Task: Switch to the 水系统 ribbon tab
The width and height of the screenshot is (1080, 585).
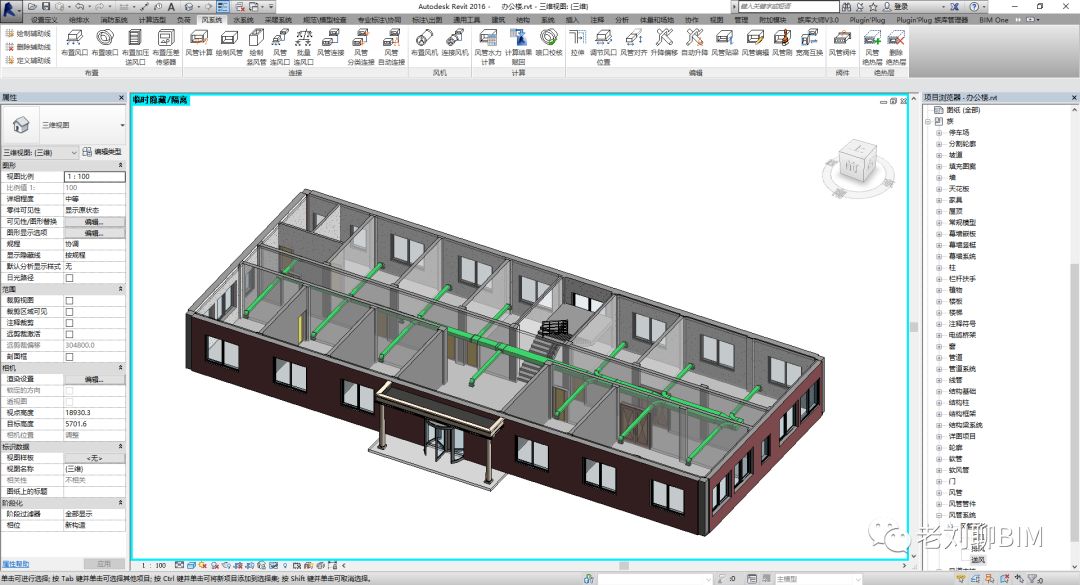Action: (243, 20)
